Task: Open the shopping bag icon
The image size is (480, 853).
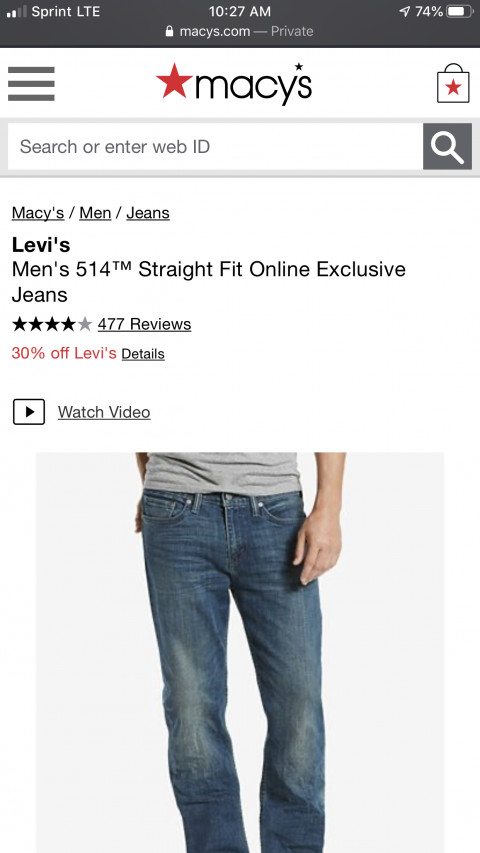Action: click(x=453, y=83)
